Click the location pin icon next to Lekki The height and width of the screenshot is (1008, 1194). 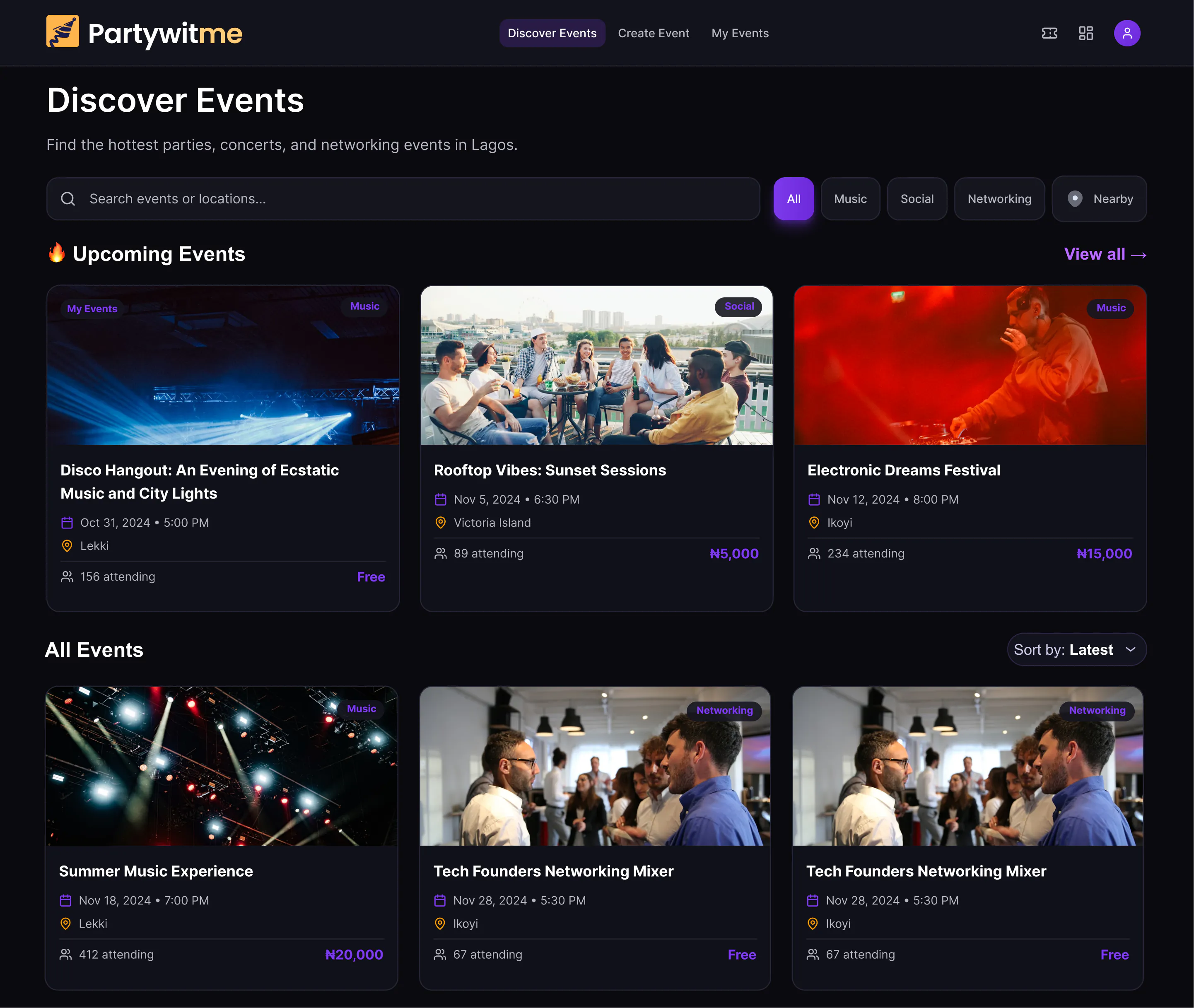pyautogui.click(x=67, y=546)
